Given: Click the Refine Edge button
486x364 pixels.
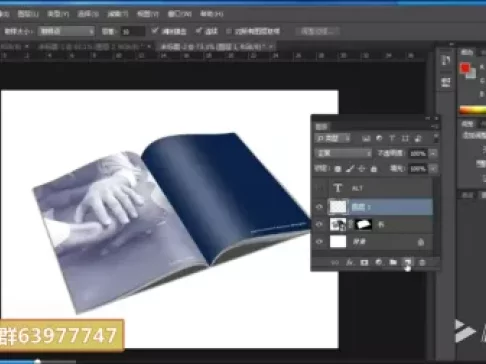Looking at the screenshot, I should (x=318, y=31).
